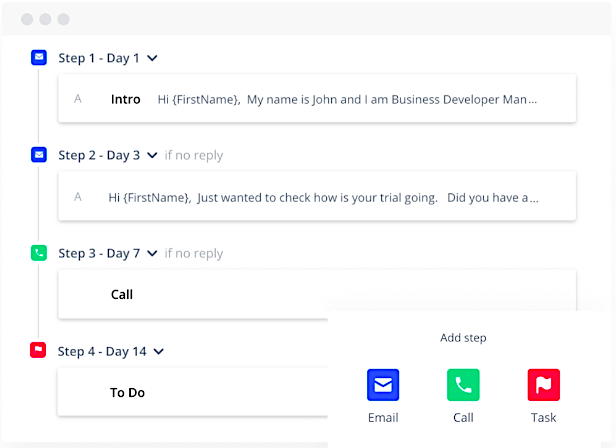This screenshot has width=616, height=448.
Task: Click the A variant marker on Intro email
Action: click(78, 99)
